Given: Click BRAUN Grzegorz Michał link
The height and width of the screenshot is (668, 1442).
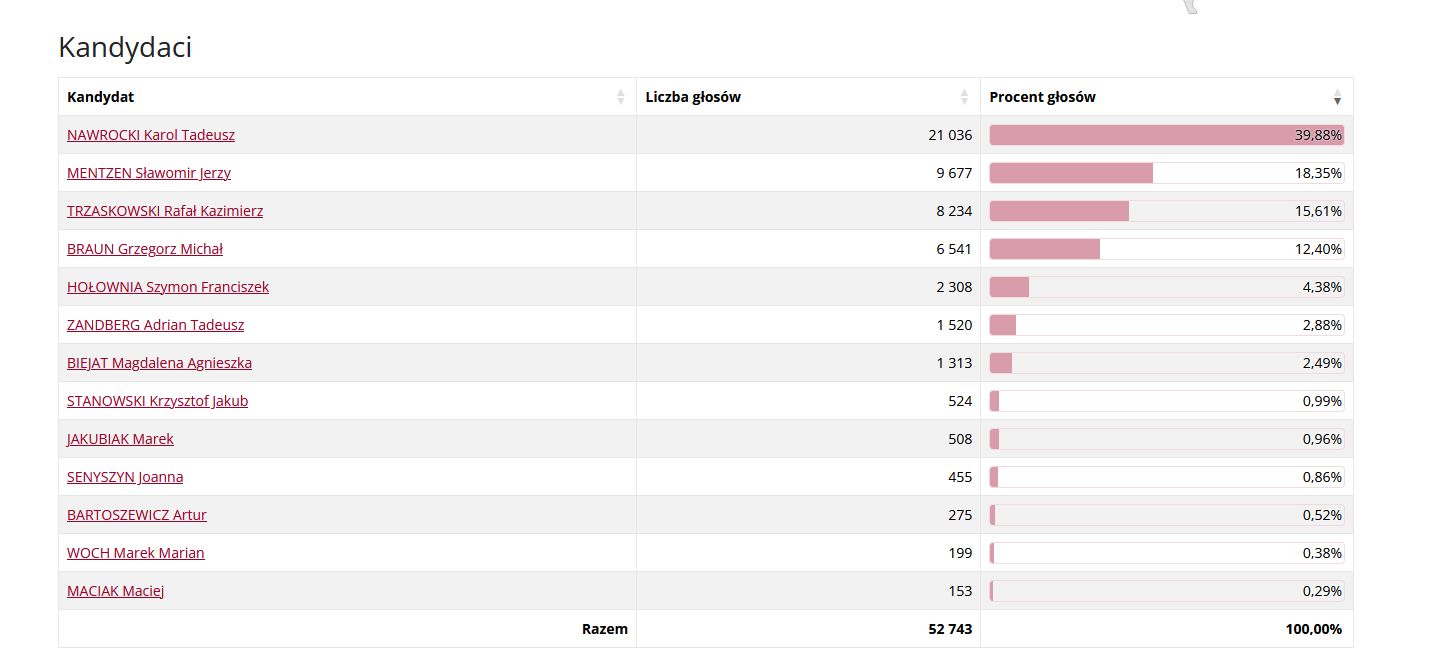Looking at the screenshot, I should point(145,249).
